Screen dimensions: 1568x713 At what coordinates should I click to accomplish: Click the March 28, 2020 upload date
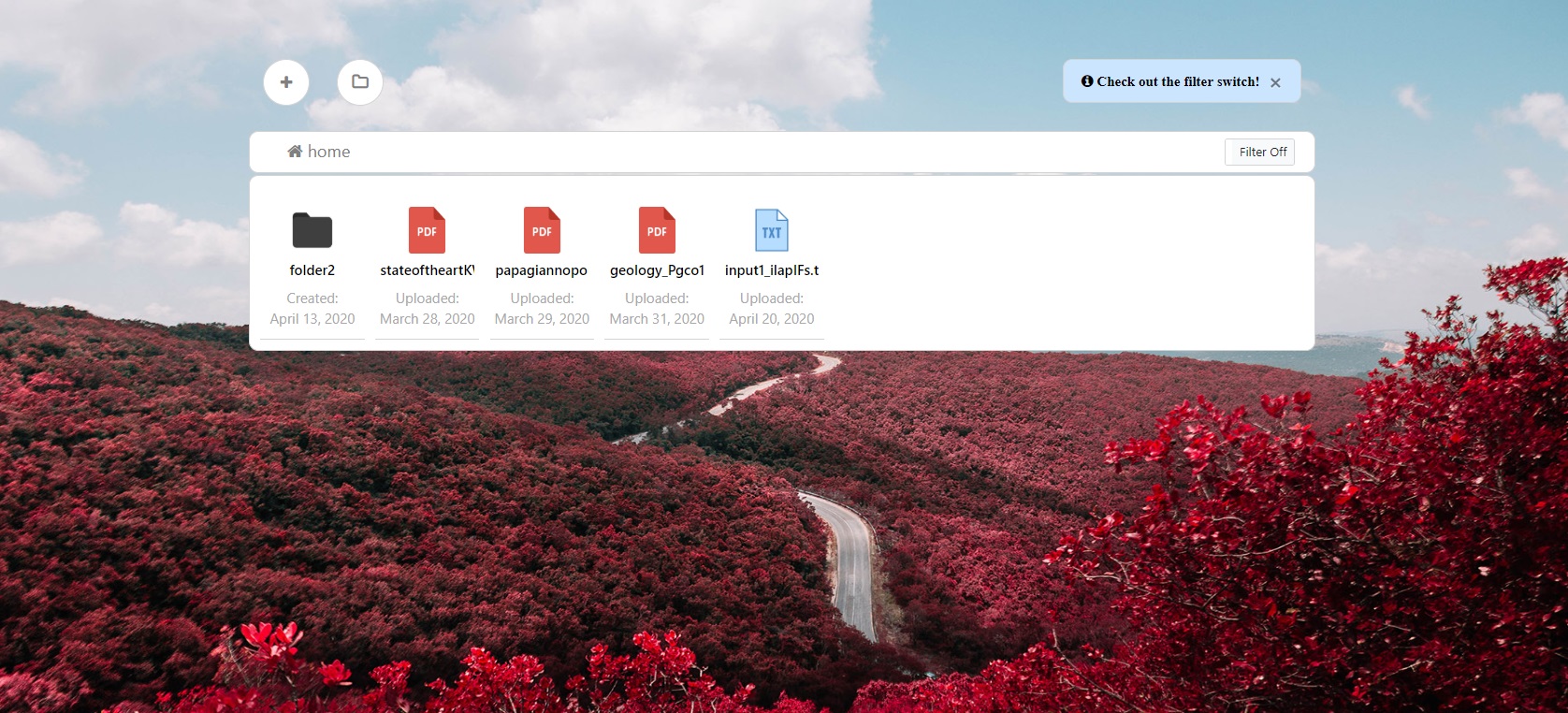428,319
